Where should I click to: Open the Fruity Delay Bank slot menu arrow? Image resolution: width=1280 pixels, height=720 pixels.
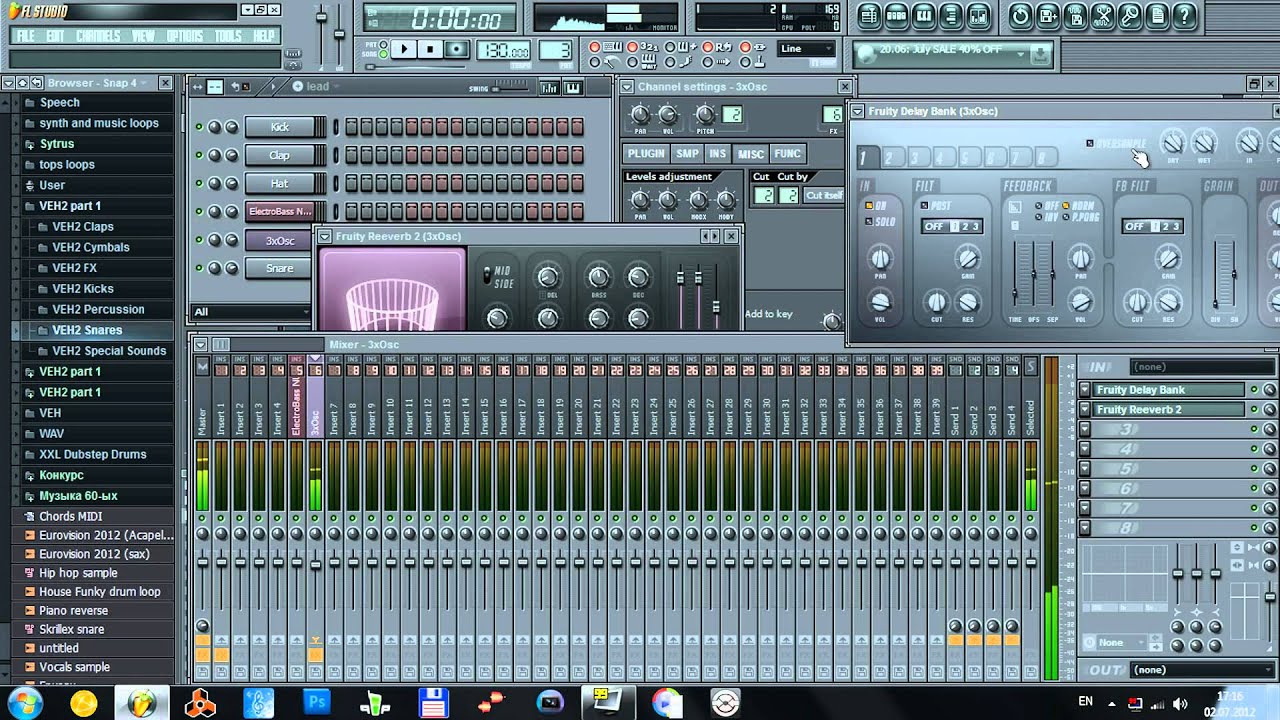(x=1085, y=390)
